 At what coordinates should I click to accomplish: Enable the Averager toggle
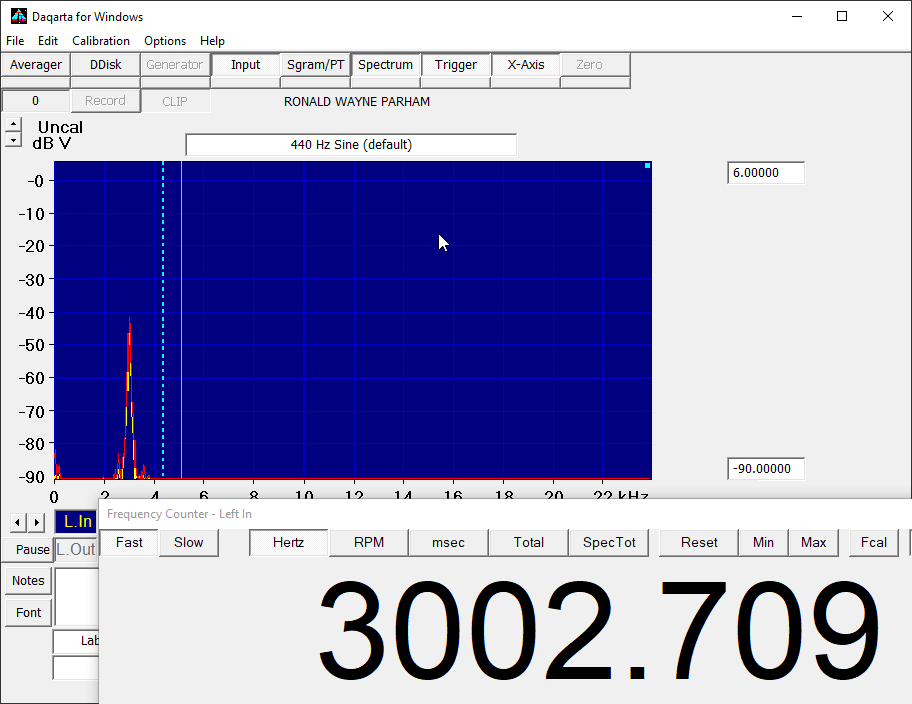pos(35,65)
